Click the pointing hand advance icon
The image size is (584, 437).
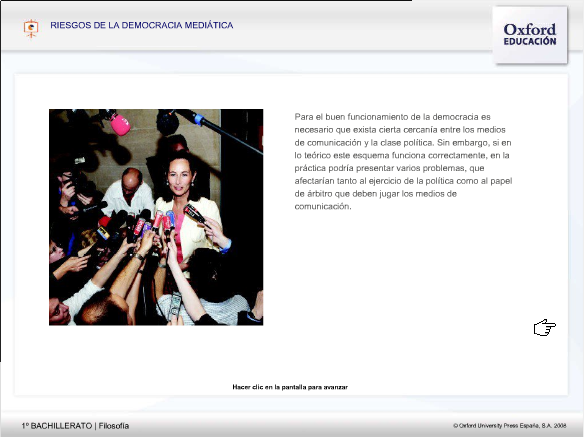(x=545, y=327)
